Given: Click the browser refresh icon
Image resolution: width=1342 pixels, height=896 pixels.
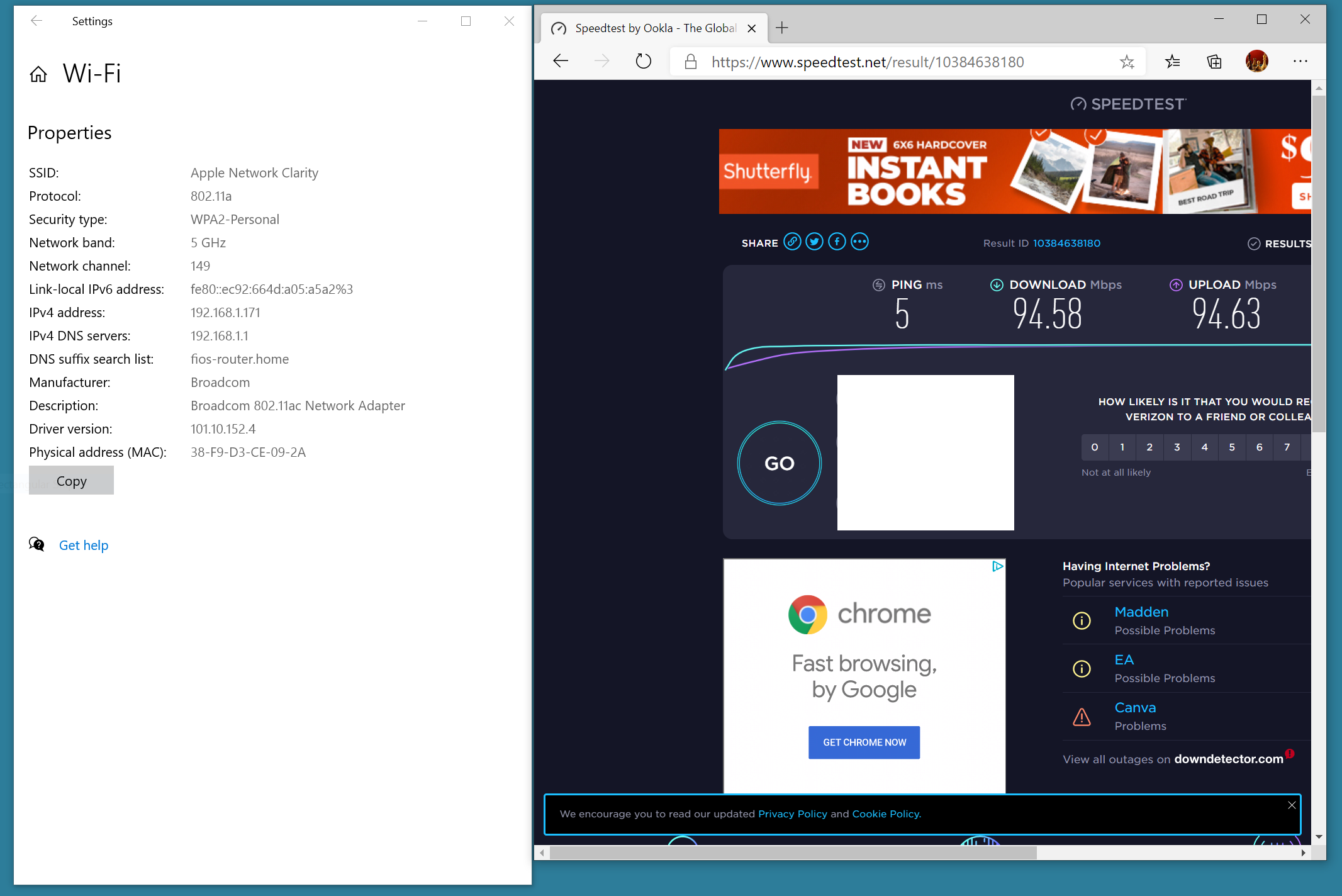Looking at the screenshot, I should (643, 62).
